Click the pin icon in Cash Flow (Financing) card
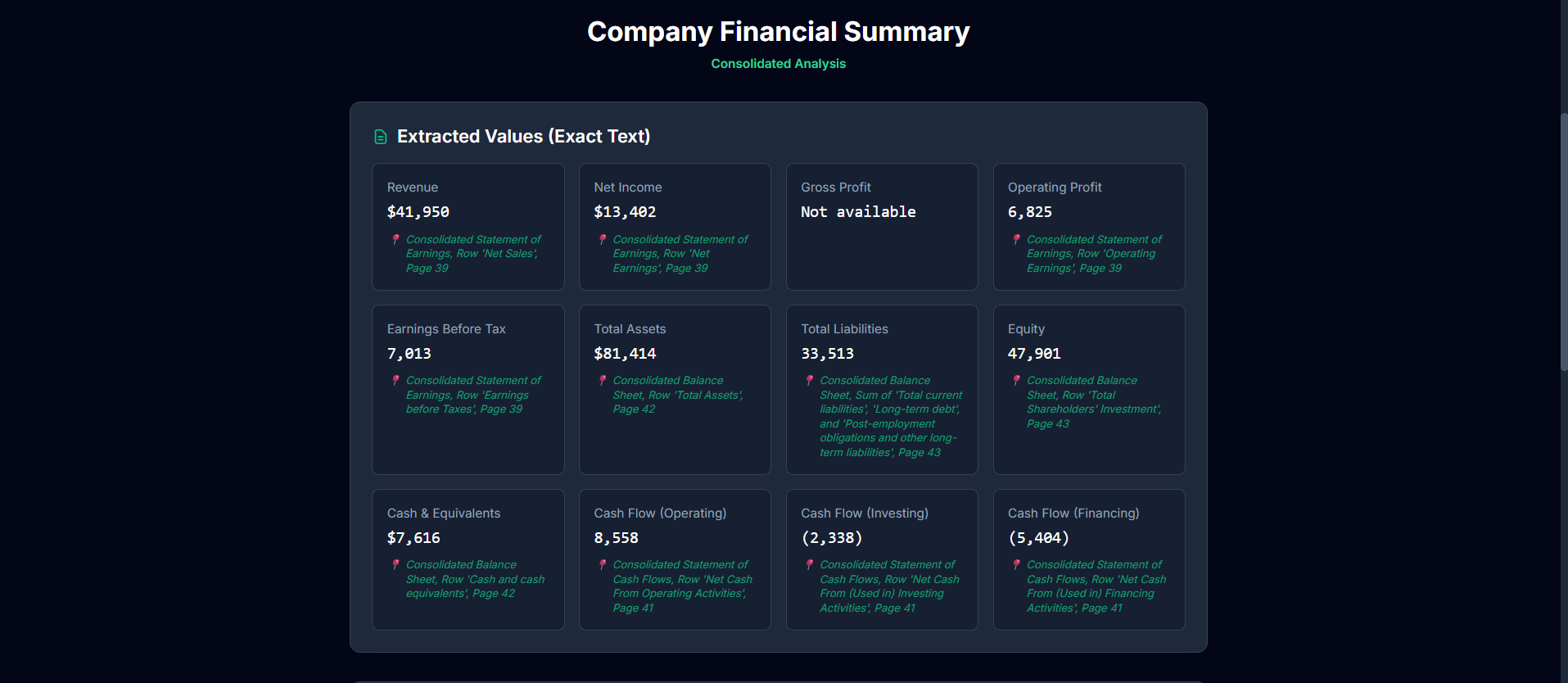Viewport: 1568px width, 683px height. click(x=1016, y=564)
